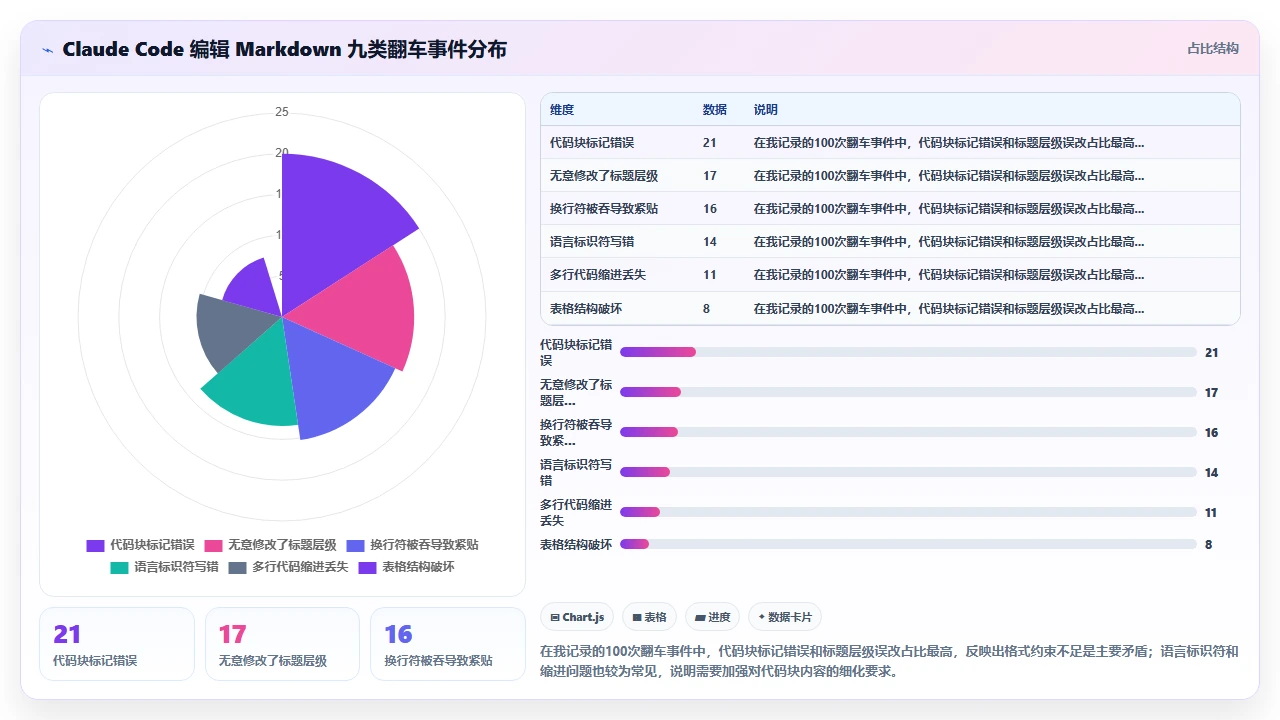The image size is (1280, 720).
Task: Click the 维度 column header in the table
Action: tap(562, 110)
